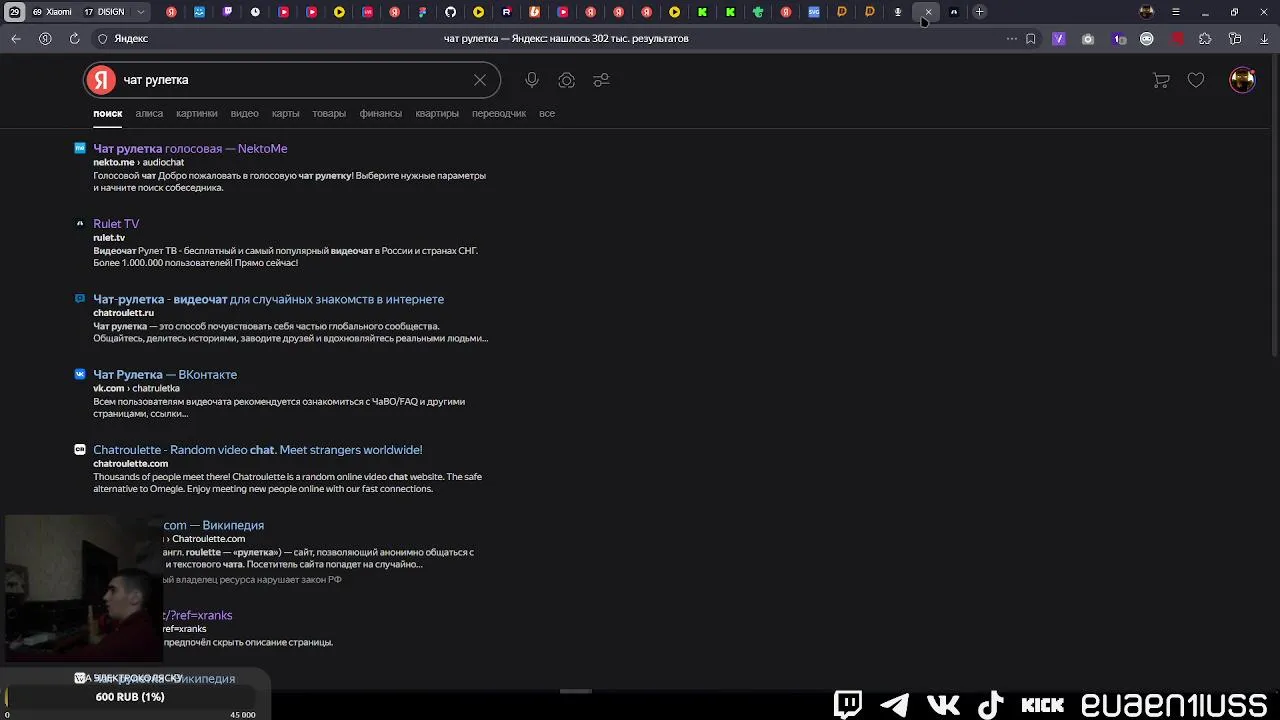Open a new tab with plus button
The image size is (1280, 720).
pyautogui.click(x=980, y=12)
